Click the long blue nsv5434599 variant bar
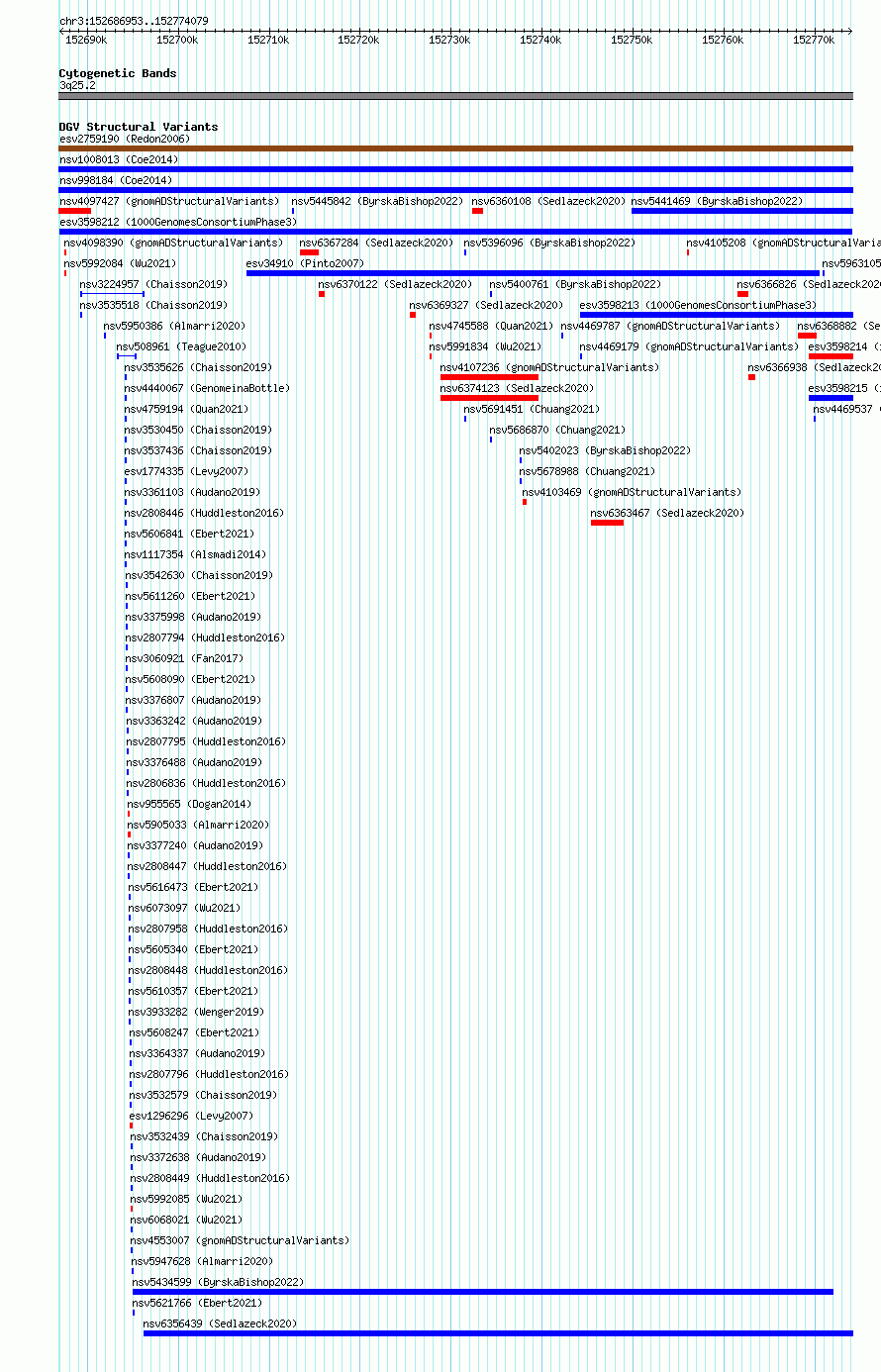The image size is (881, 1372). pyautogui.click(x=483, y=1292)
